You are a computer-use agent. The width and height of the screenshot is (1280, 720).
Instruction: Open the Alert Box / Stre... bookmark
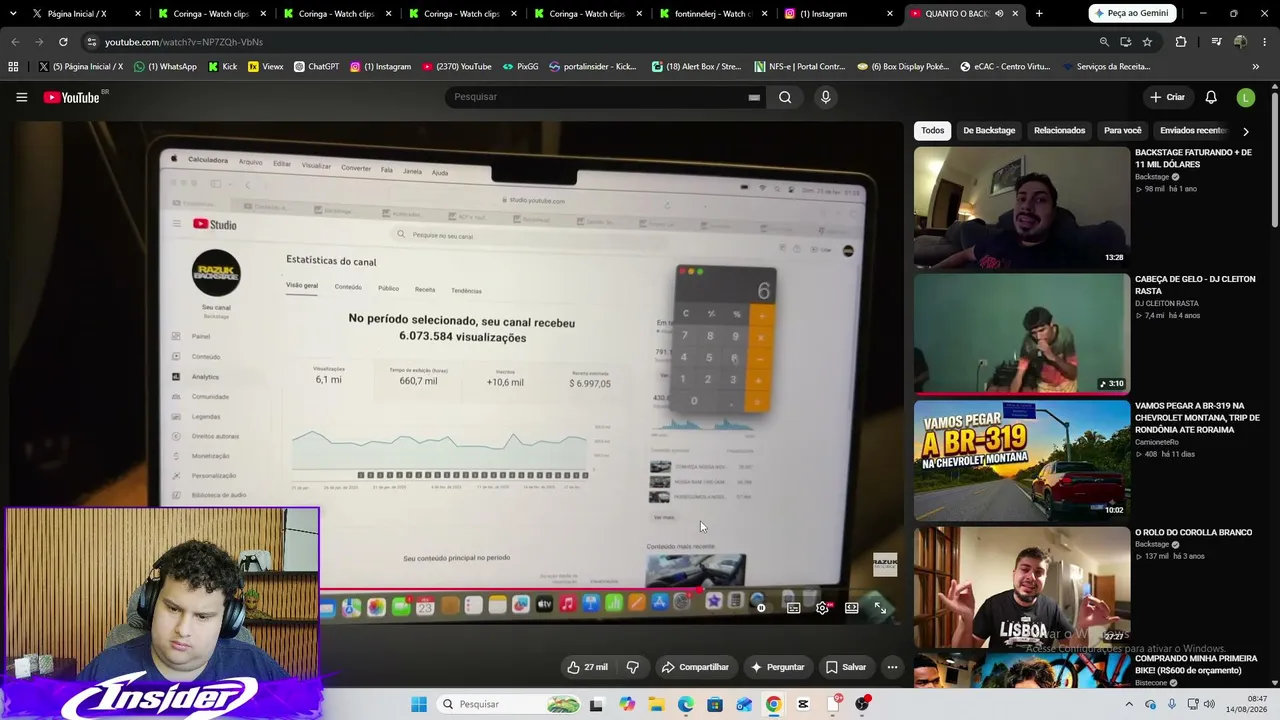click(x=696, y=67)
